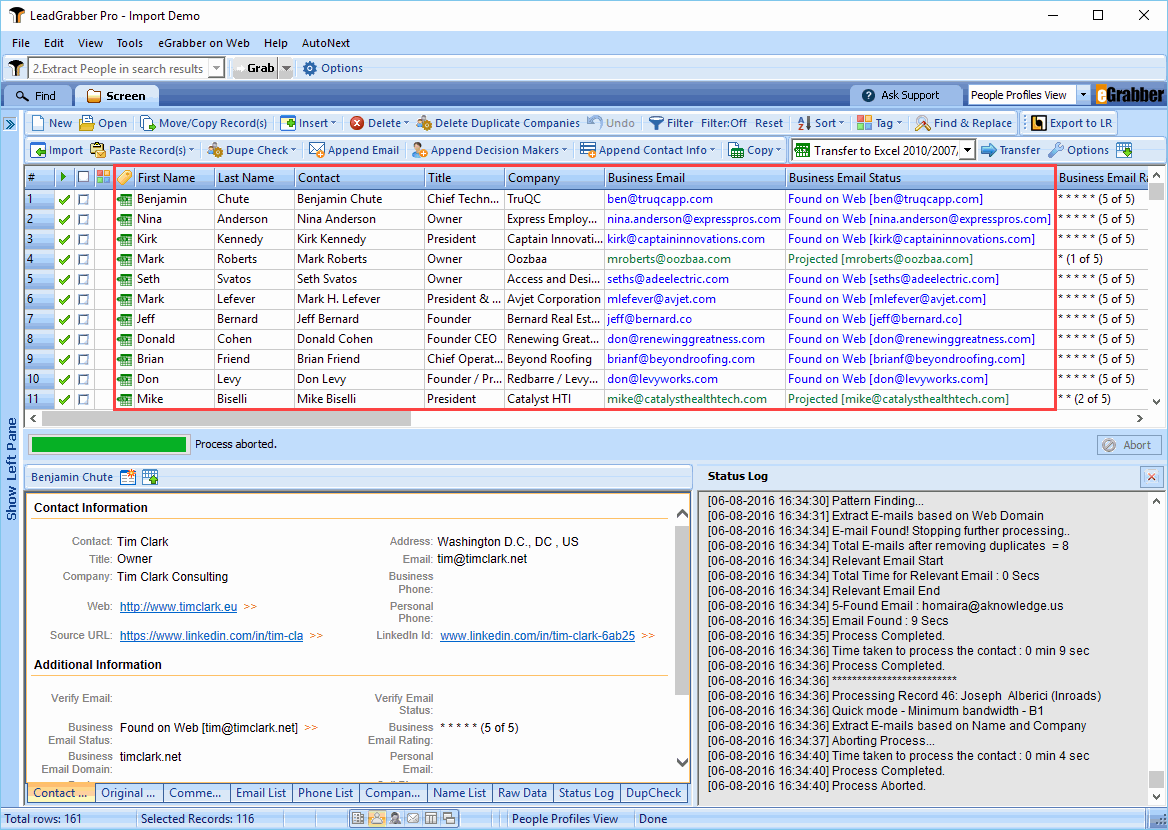Click the Filter:Off toggle button
The image size is (1168, 830).
723,124
